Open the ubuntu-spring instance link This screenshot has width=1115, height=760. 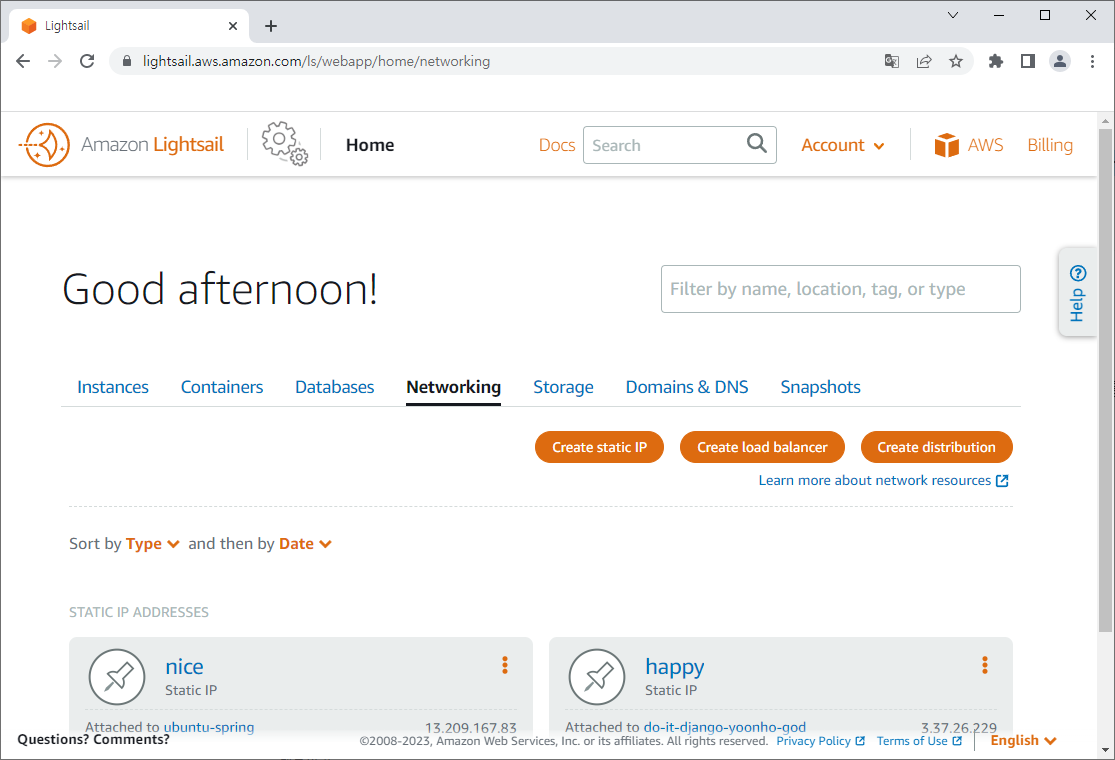tap(209, 727)
